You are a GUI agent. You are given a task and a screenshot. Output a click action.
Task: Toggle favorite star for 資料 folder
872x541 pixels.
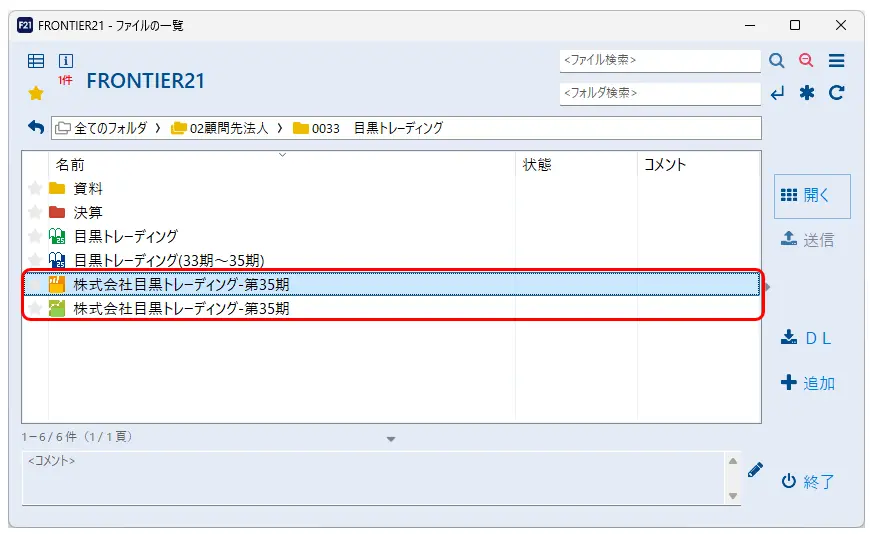pyautogui.click(x=35, y=188)
